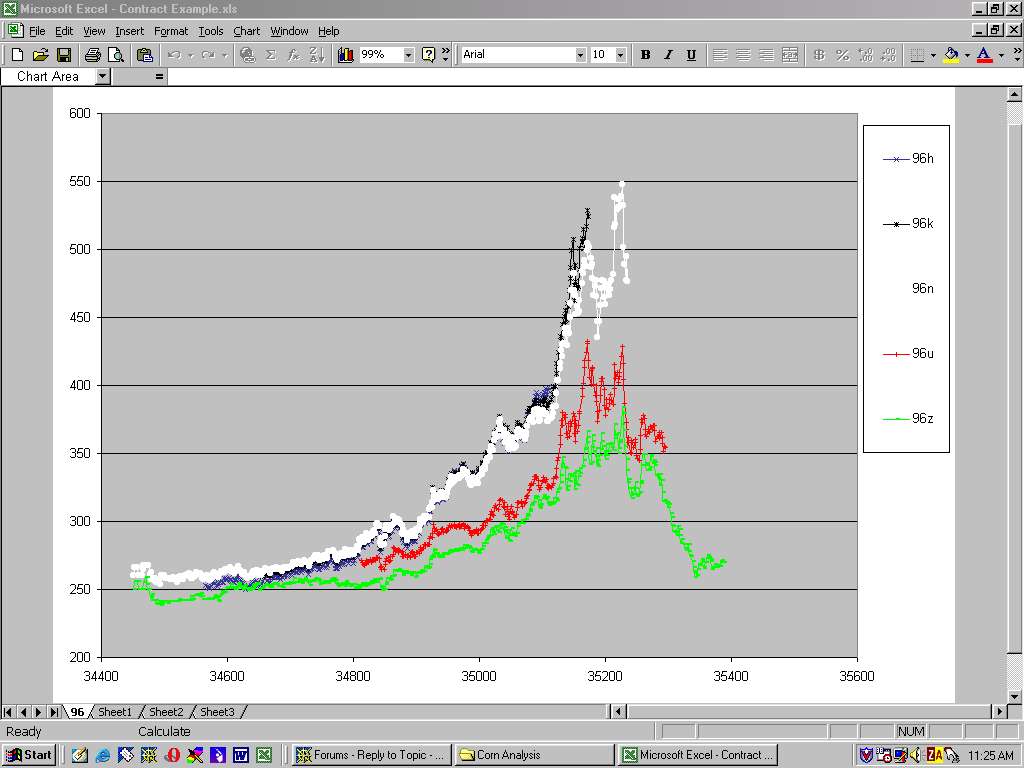
Task: Open the Chart menu
Action: tap(246, 31)
